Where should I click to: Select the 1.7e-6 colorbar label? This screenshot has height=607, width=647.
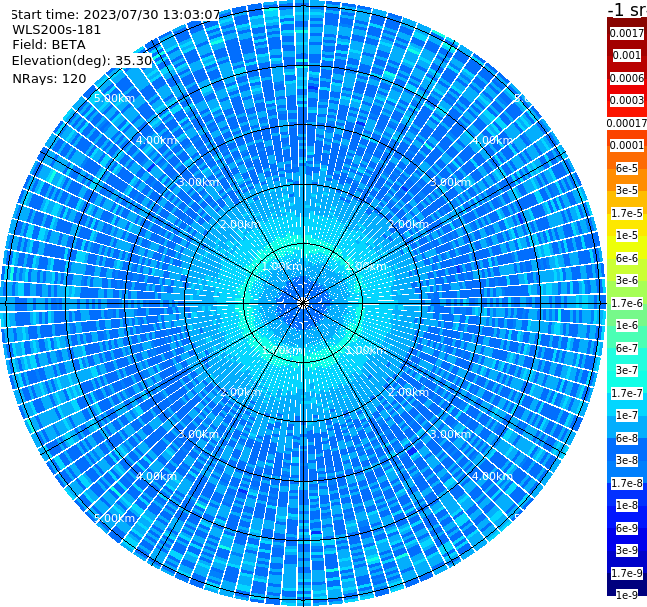627,303
